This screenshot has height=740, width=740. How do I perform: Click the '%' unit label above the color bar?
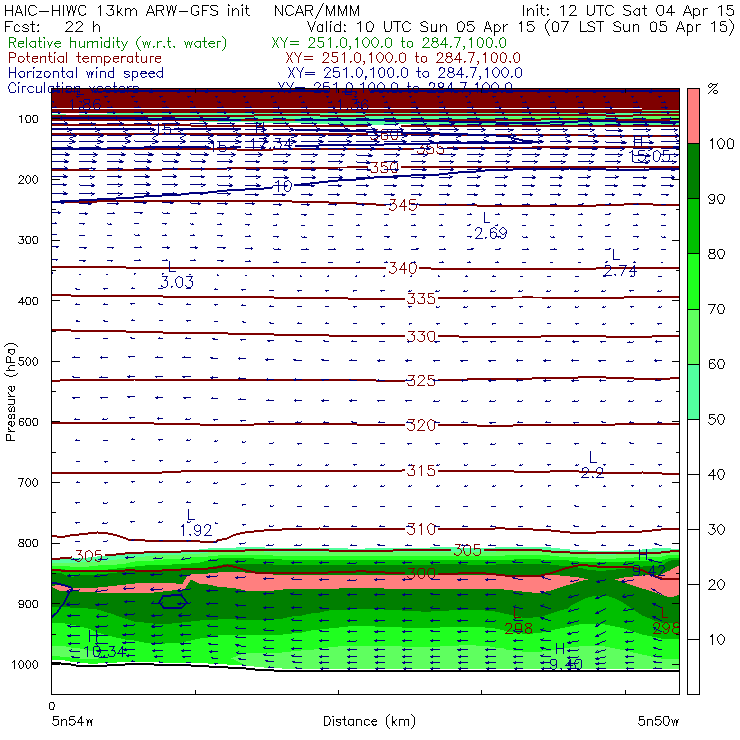point(713,89)
